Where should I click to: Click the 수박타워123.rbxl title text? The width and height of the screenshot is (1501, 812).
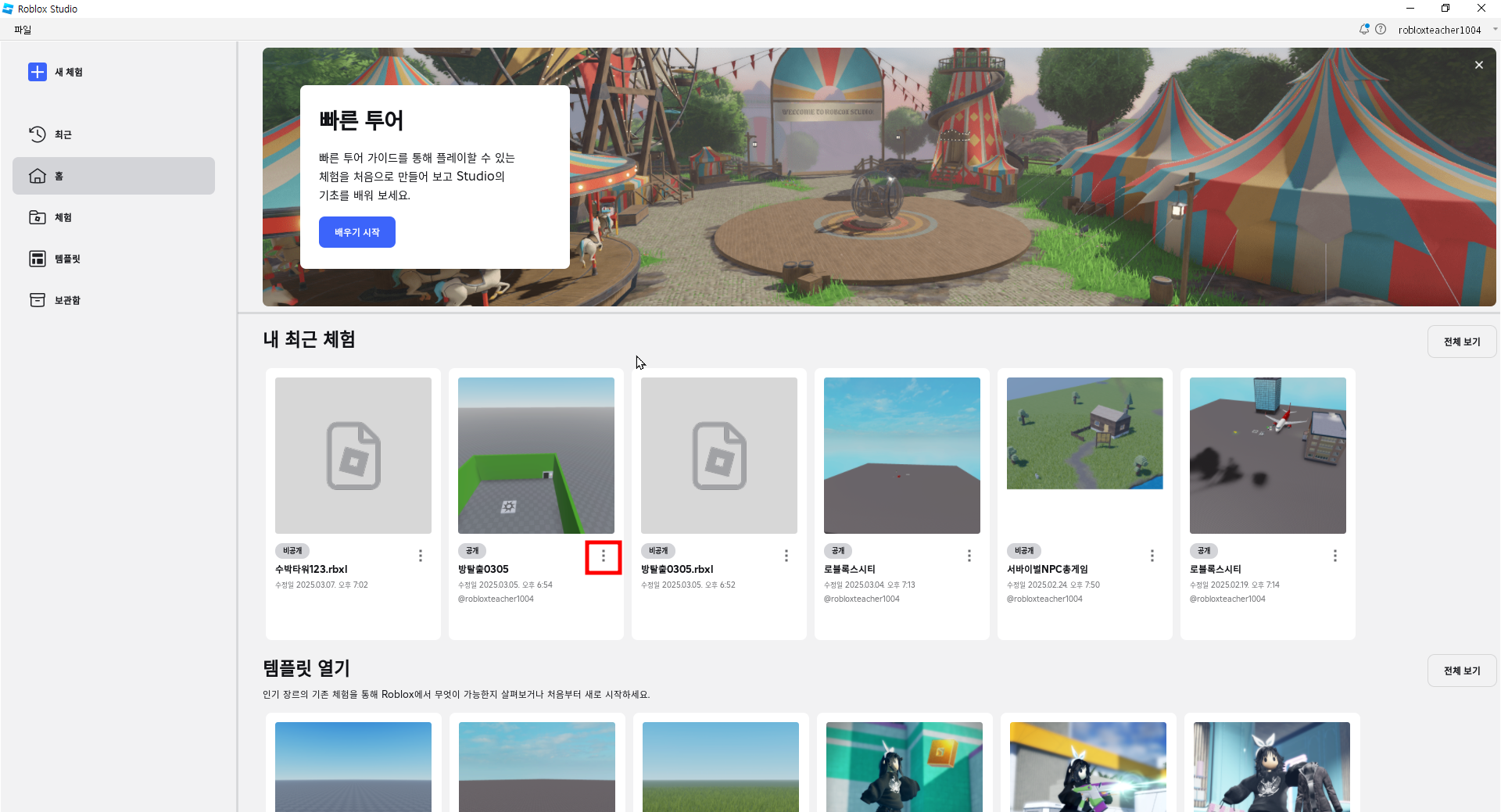311,569
